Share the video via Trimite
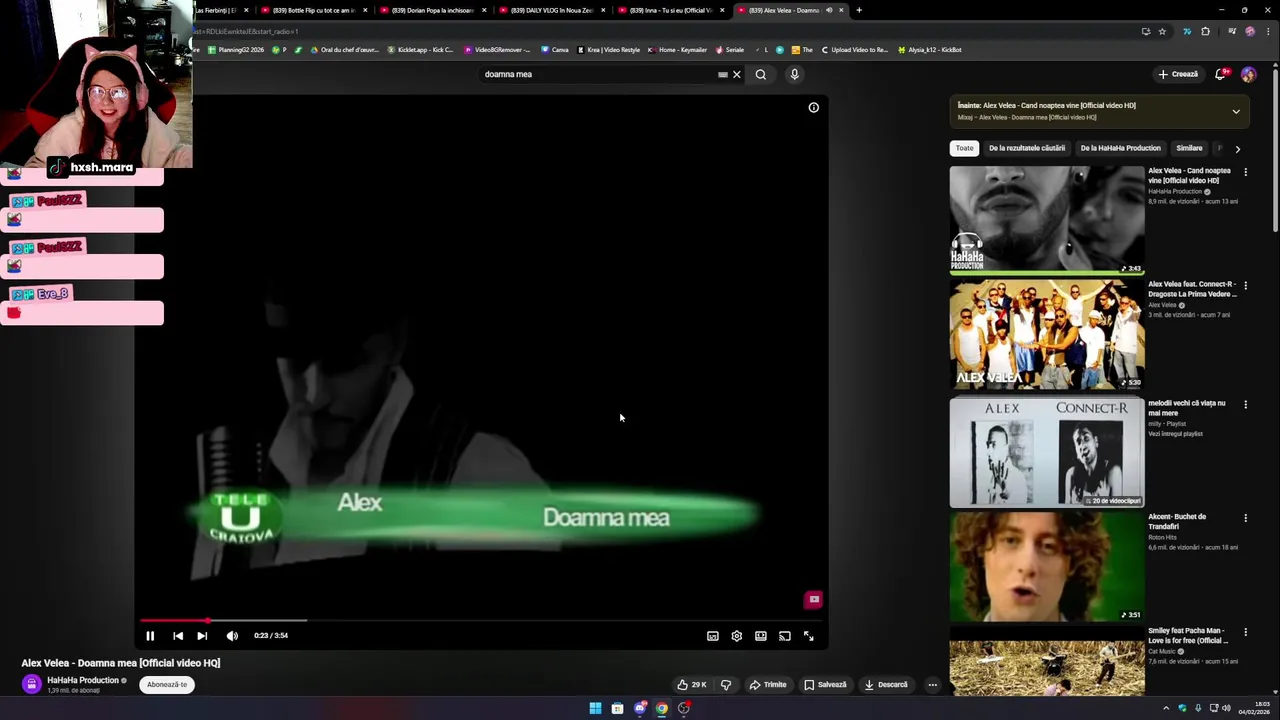The image size is (1280, 720). click(x=768, y=685)
